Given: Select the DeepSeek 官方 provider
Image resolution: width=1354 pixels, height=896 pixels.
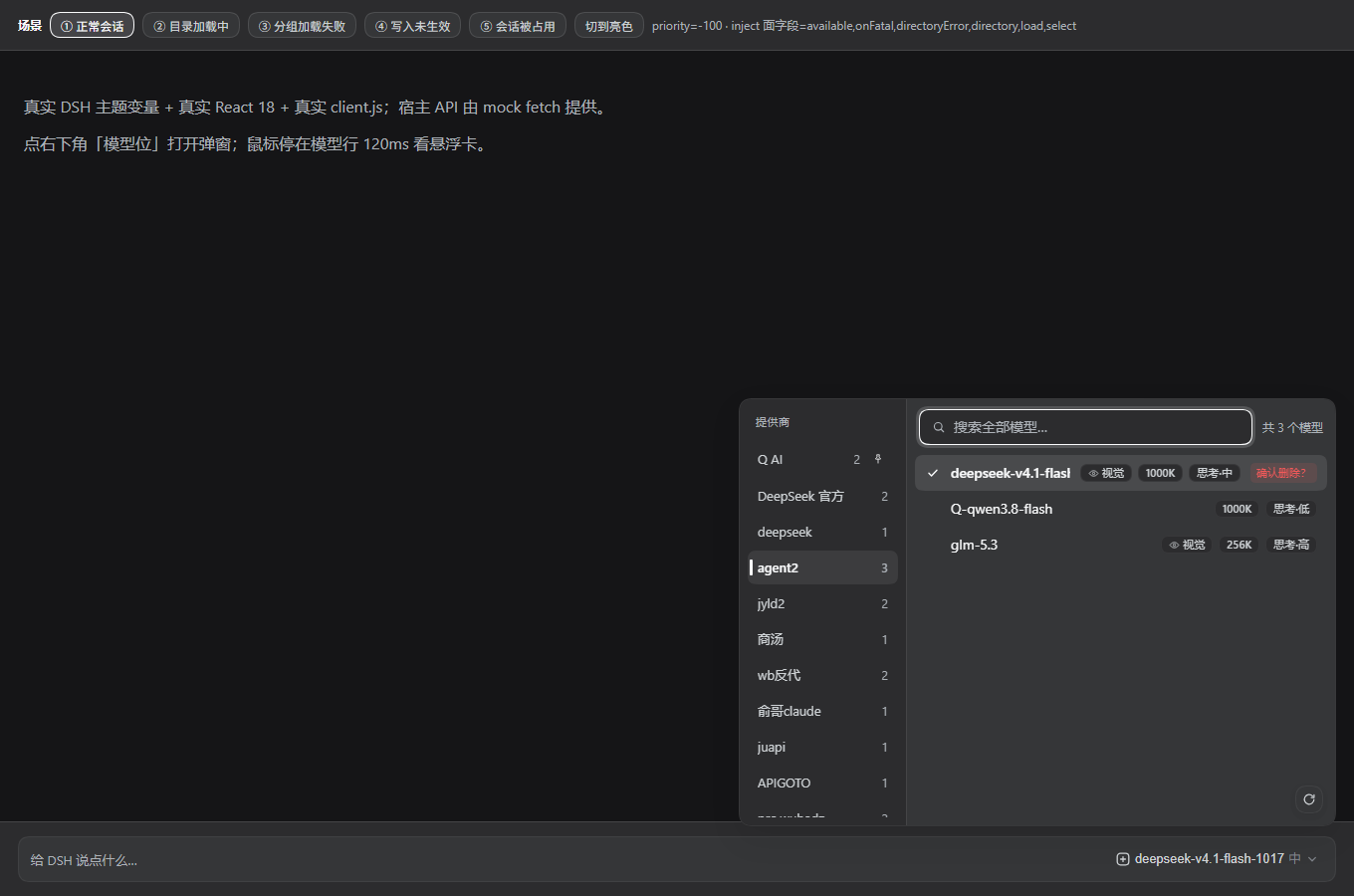Looking at the screenshot, I should tap(822, 496).
